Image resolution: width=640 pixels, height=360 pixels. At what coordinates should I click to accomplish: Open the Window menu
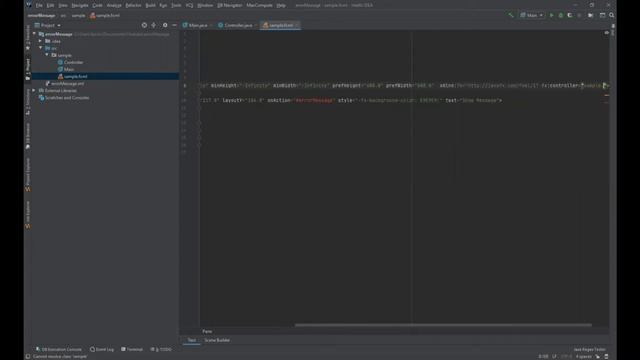[205, 5]
